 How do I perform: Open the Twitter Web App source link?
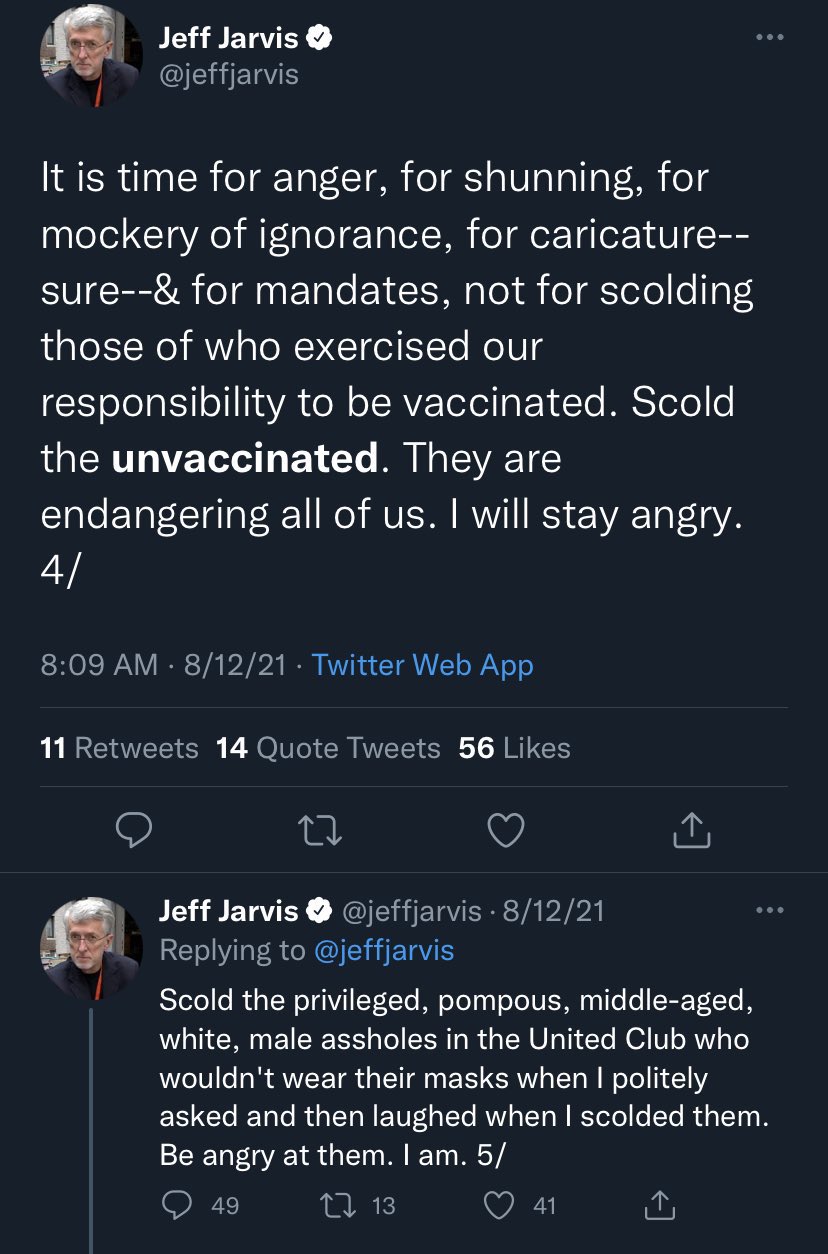(422, 665)
